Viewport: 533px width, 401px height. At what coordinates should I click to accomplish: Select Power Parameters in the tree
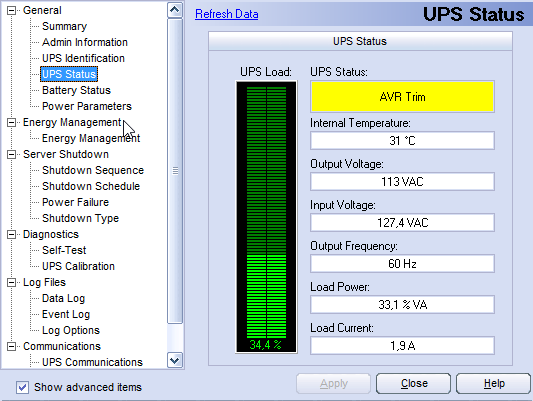tap(87, 106)
